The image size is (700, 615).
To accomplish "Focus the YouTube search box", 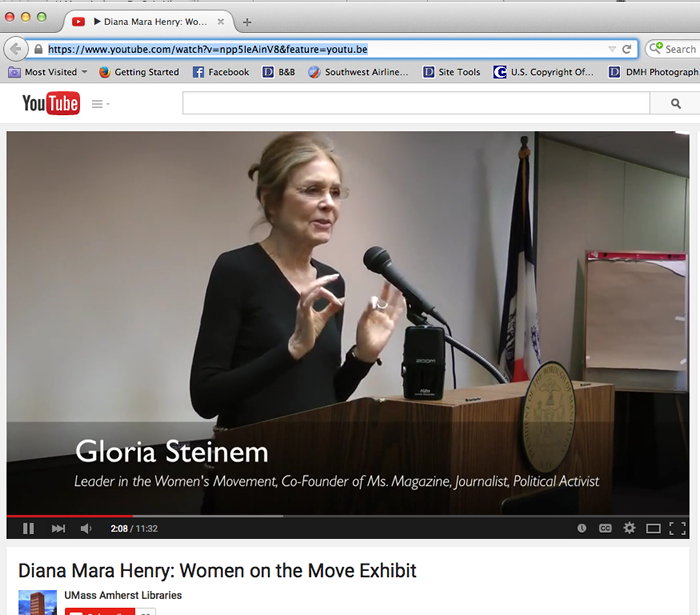I will point(415,103).
